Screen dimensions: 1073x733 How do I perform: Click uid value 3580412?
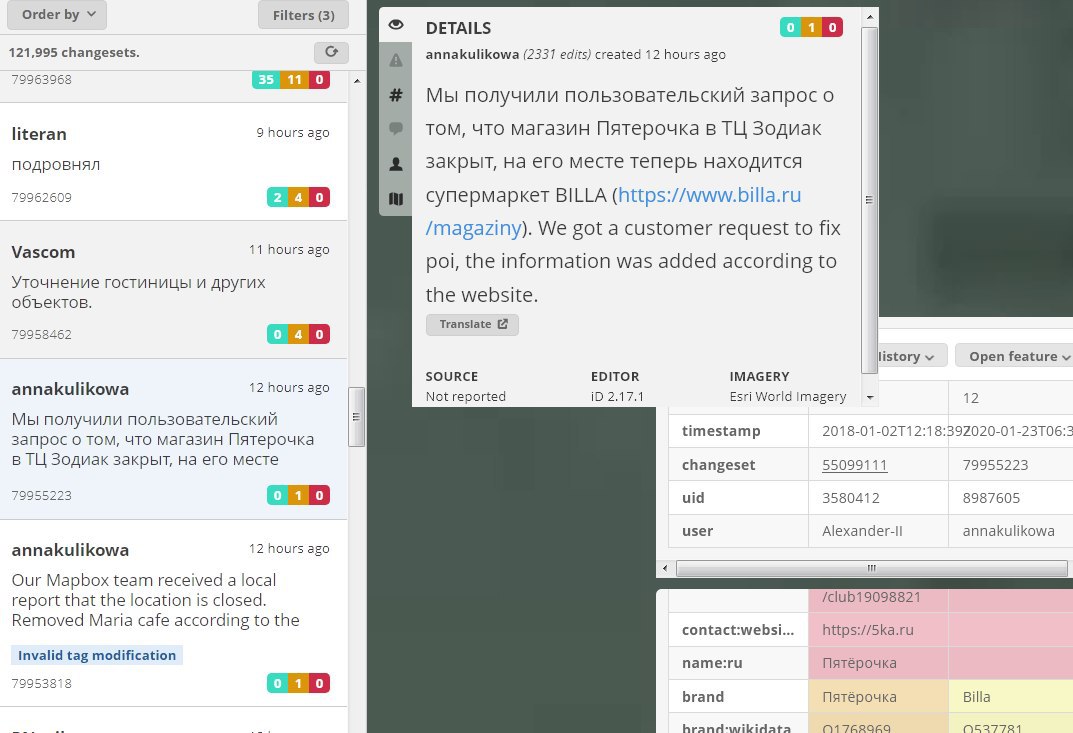(851, 498)
